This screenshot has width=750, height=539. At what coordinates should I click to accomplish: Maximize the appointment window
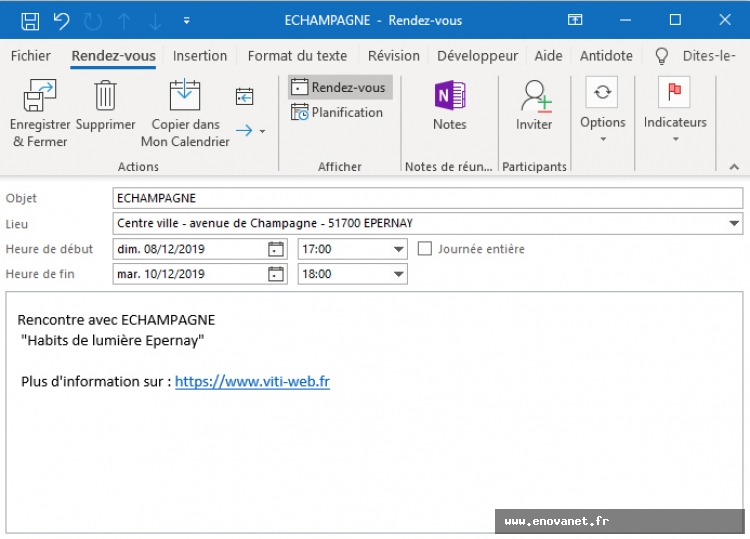(x=675, y=20)
